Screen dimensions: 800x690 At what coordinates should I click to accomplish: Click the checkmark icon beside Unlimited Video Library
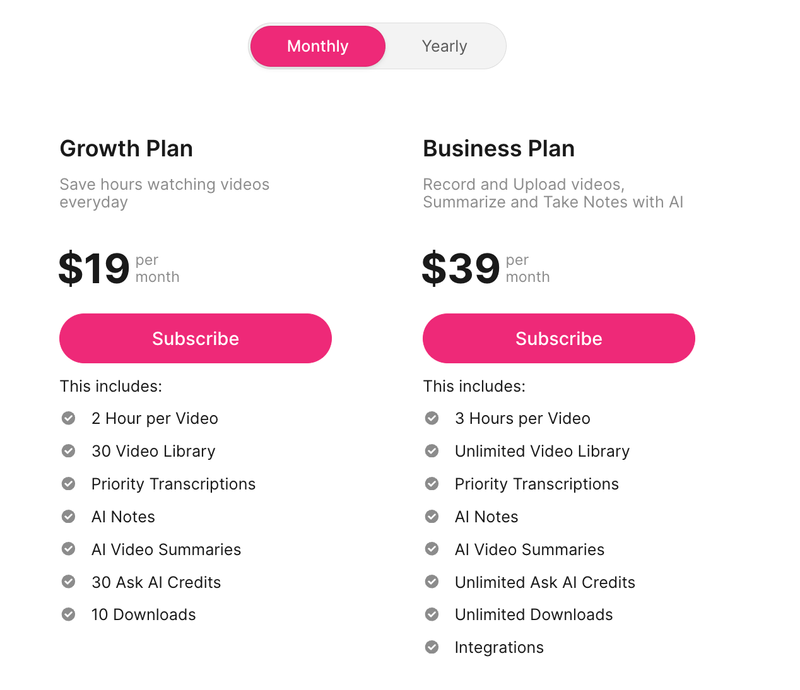432,451
